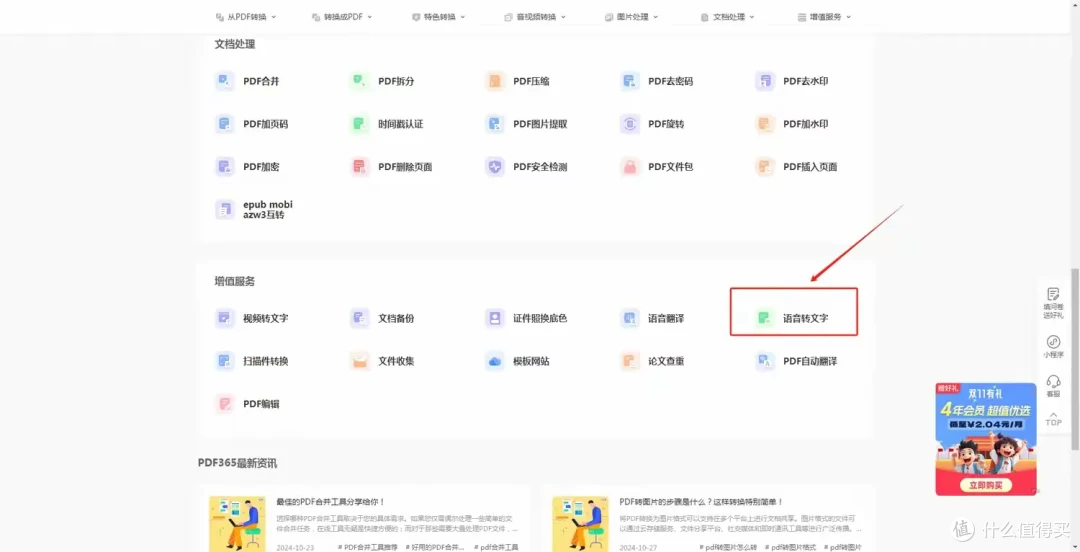Click the page vertical scrollbar thumb

pyautogui.click(x=1075, y=358)
